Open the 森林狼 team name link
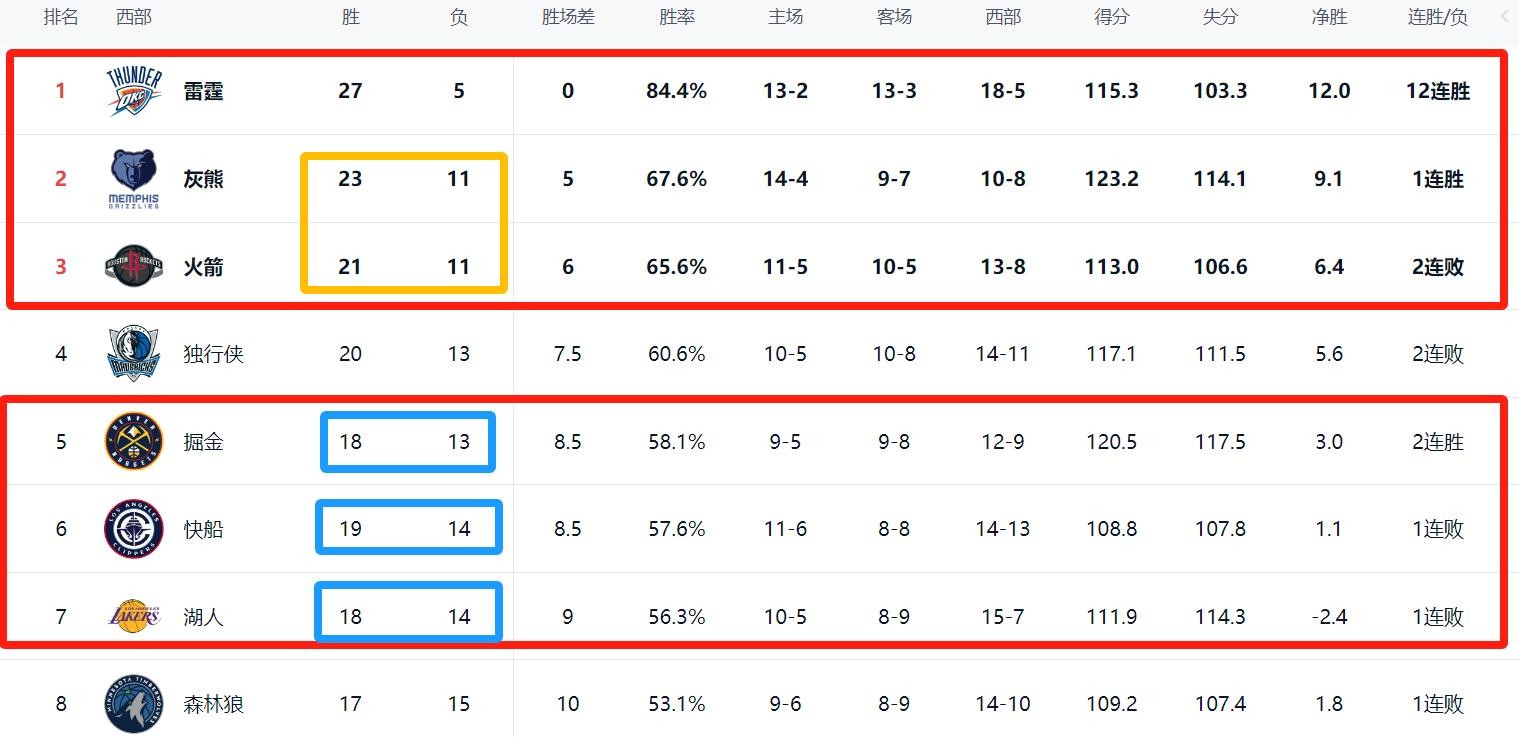This screenshot has width=1519, height=737. pyautogui.click(x=213, y=704)
